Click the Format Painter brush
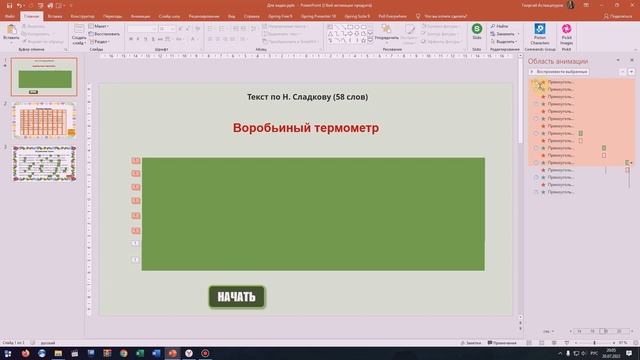The image size is (640, 360). [x=25, y=42]
